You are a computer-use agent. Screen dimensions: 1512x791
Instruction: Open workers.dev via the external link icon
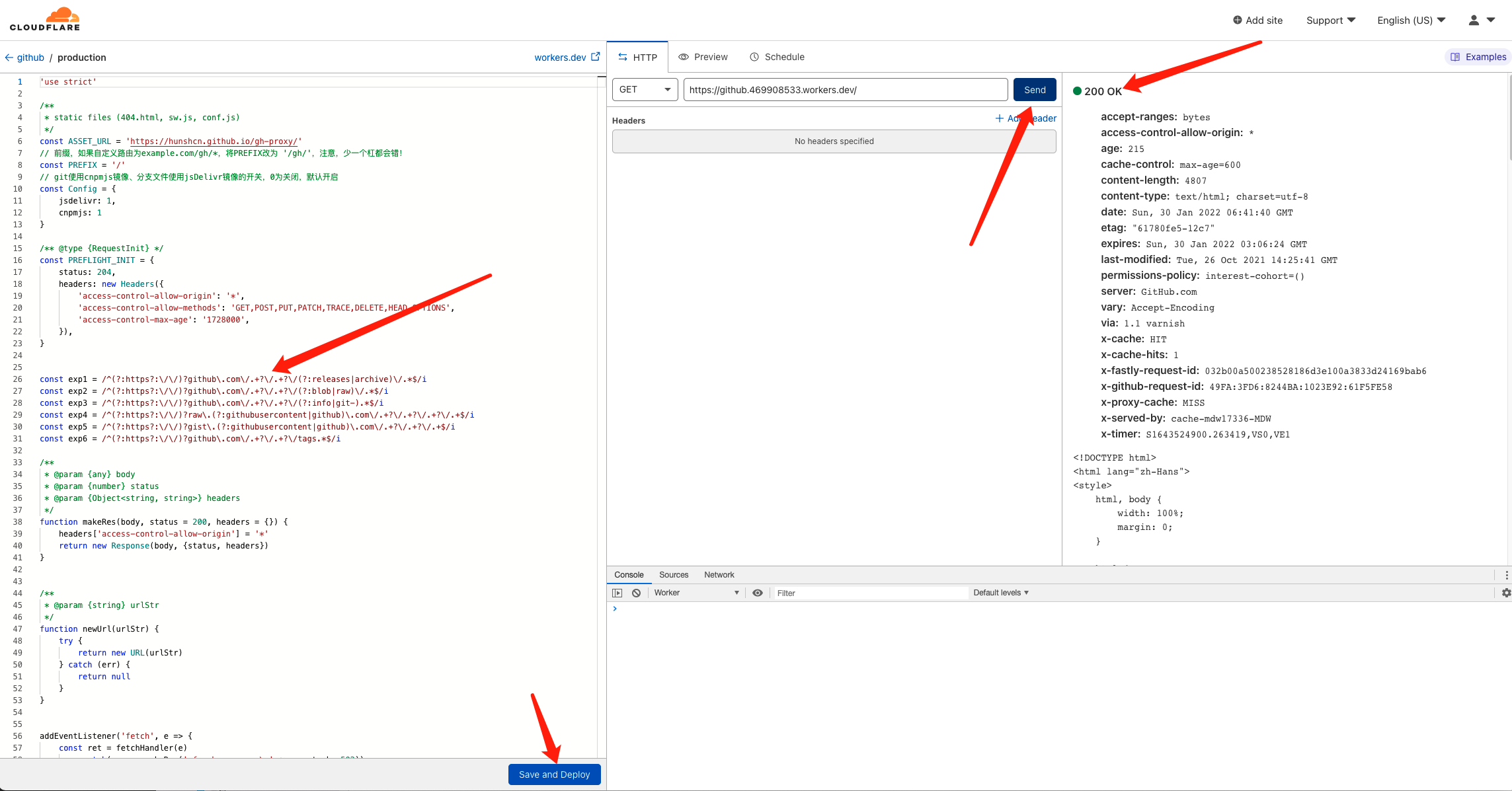(x=597, y=56)
